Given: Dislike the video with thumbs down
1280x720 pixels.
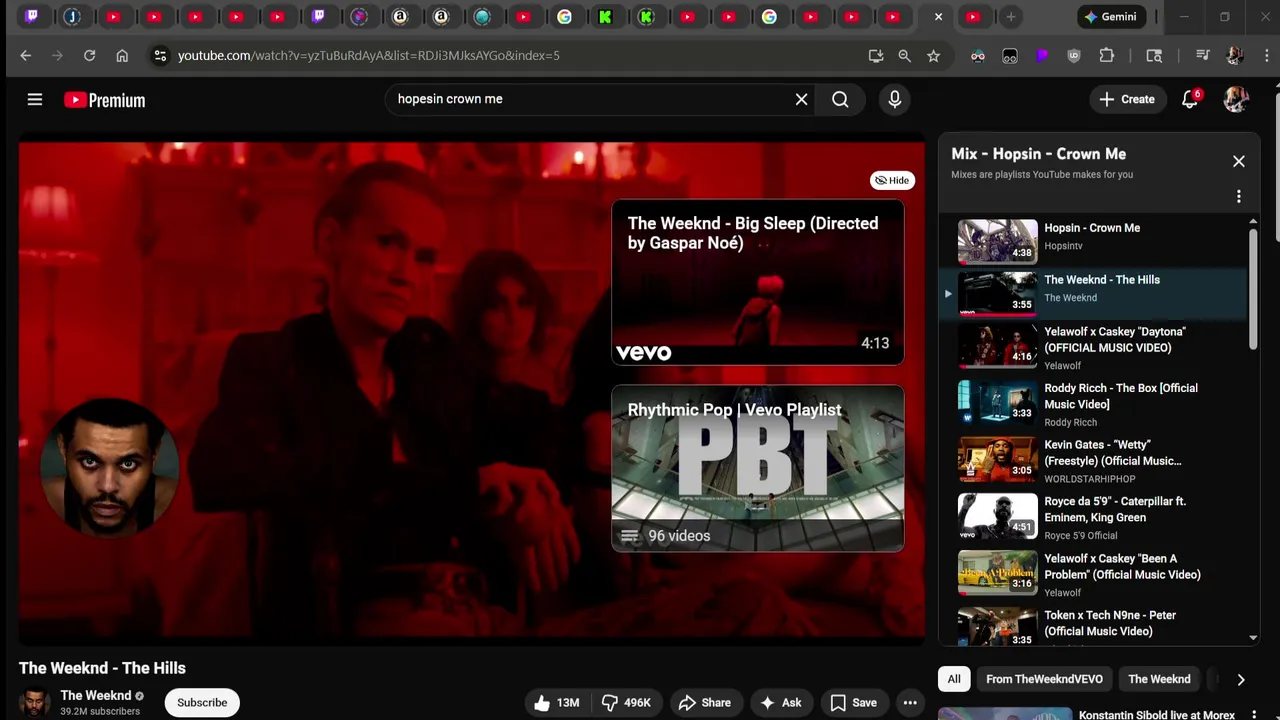Looking at the screenshot, I should pos(627,703).
